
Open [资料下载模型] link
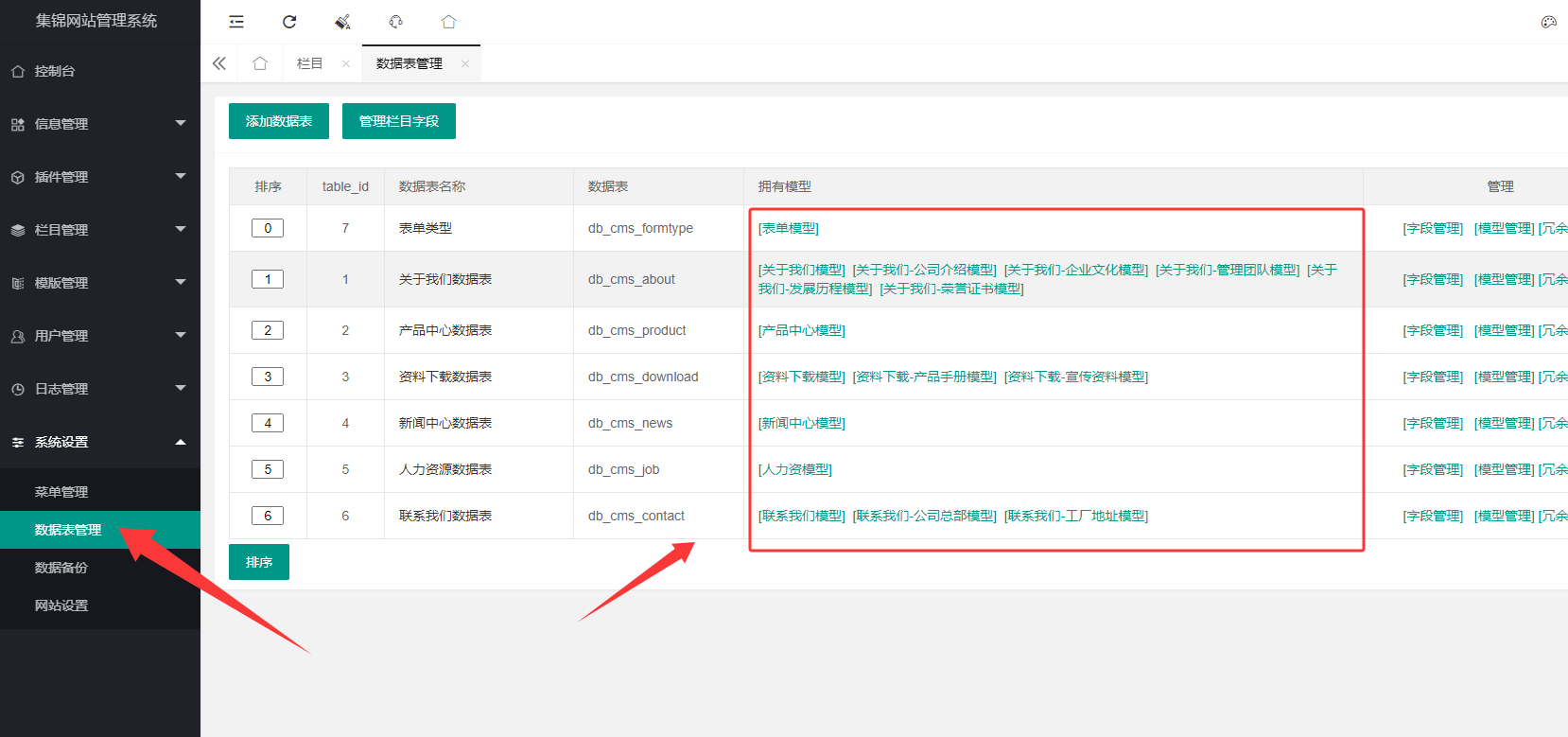(x=802, y=377)
